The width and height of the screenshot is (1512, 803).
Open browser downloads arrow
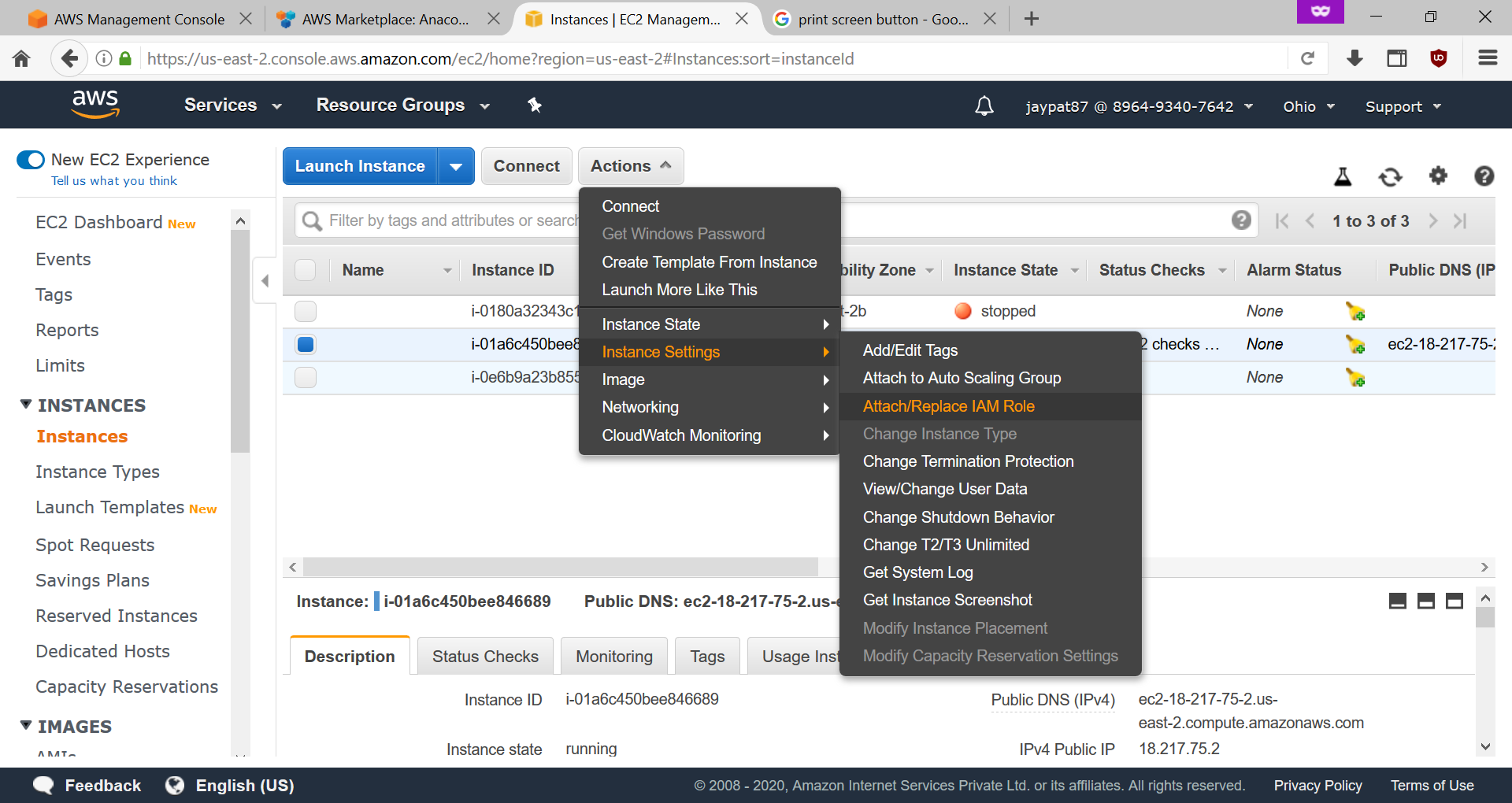[1354, 58]
